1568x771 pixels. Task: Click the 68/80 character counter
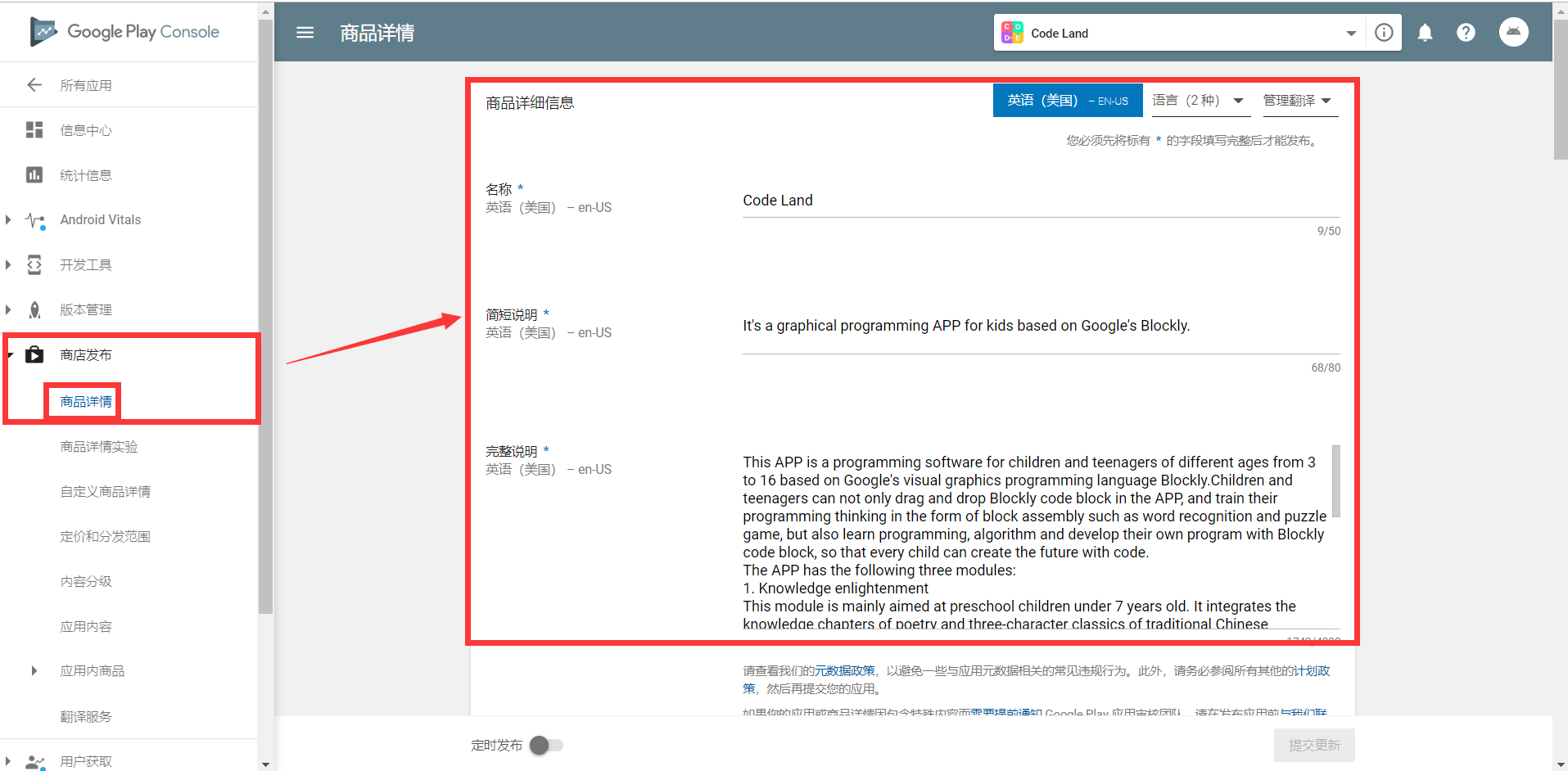pyautogui.click(x=1326, y=367)
